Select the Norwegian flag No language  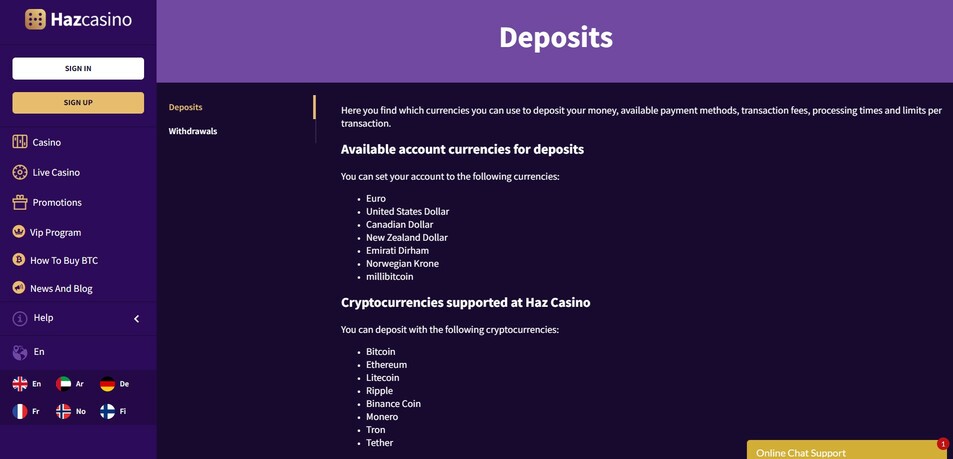(x=71, y=412)
